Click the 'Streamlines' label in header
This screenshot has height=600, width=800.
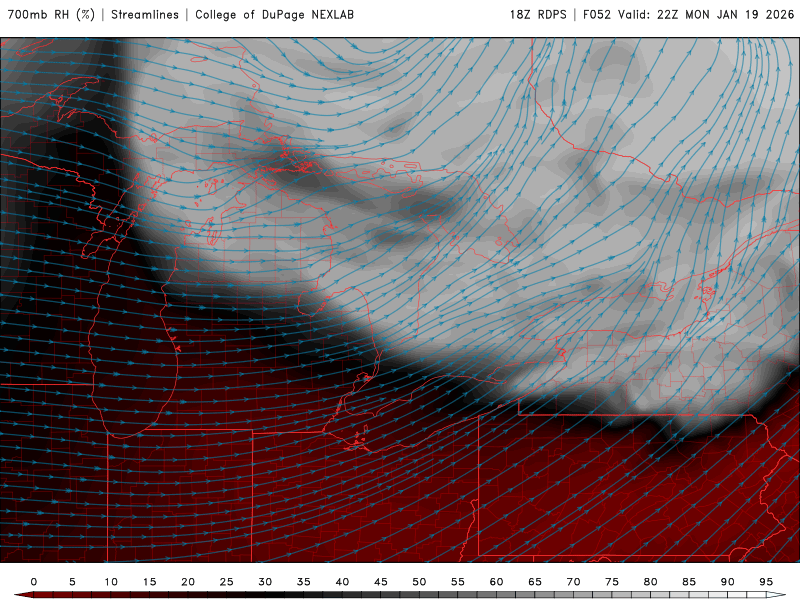point(145,14)
